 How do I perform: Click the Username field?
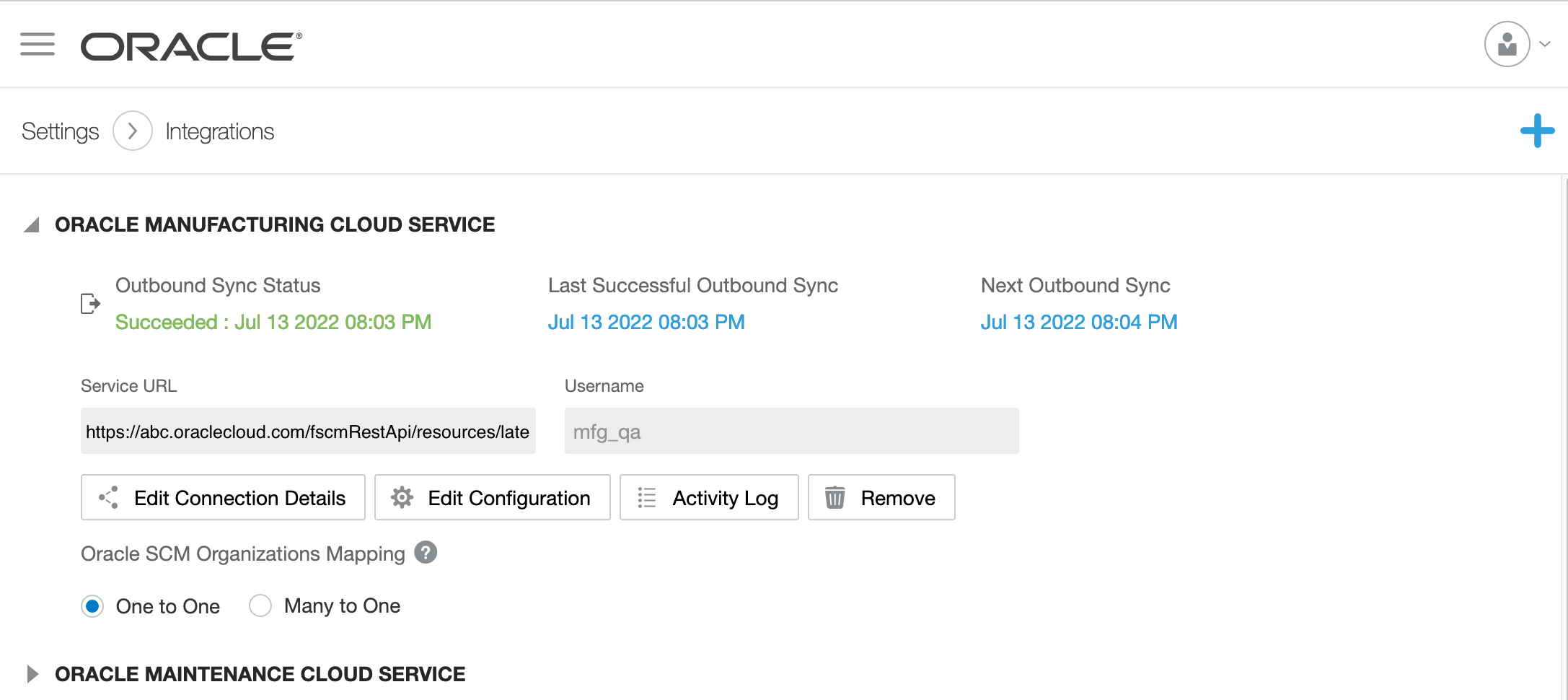792,431
